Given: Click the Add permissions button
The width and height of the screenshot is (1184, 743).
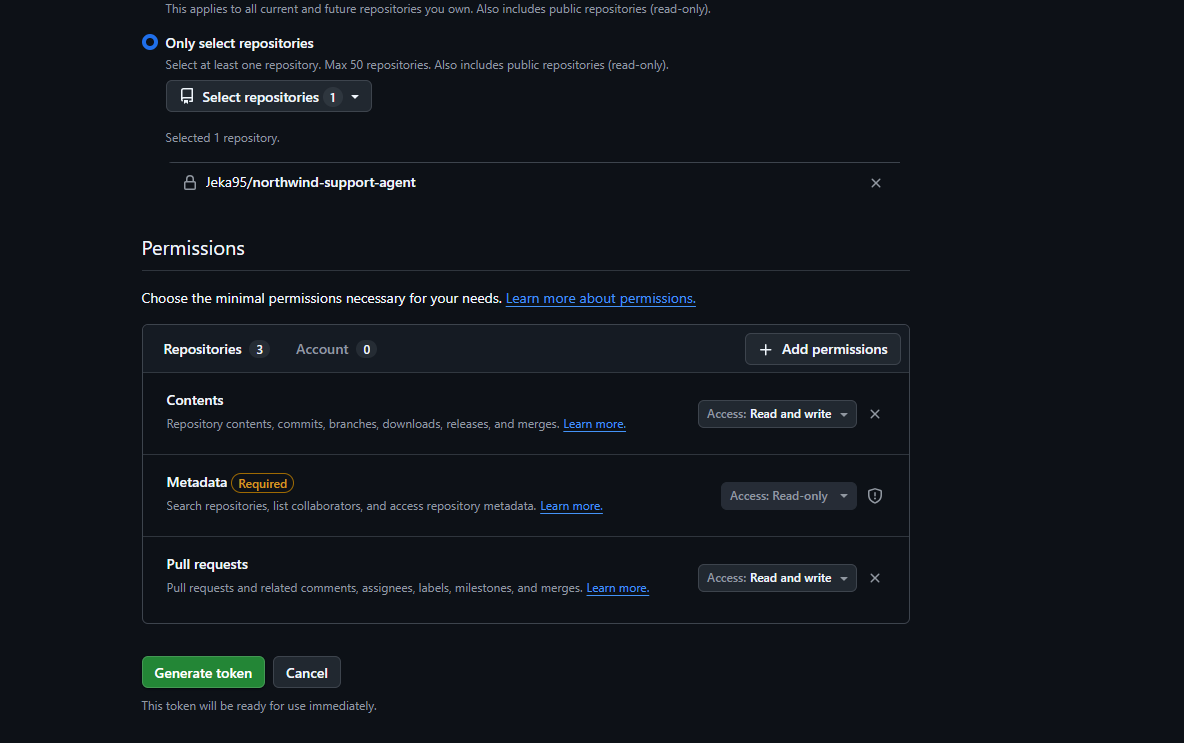Looking at the screenshot, I should point(822,349).
